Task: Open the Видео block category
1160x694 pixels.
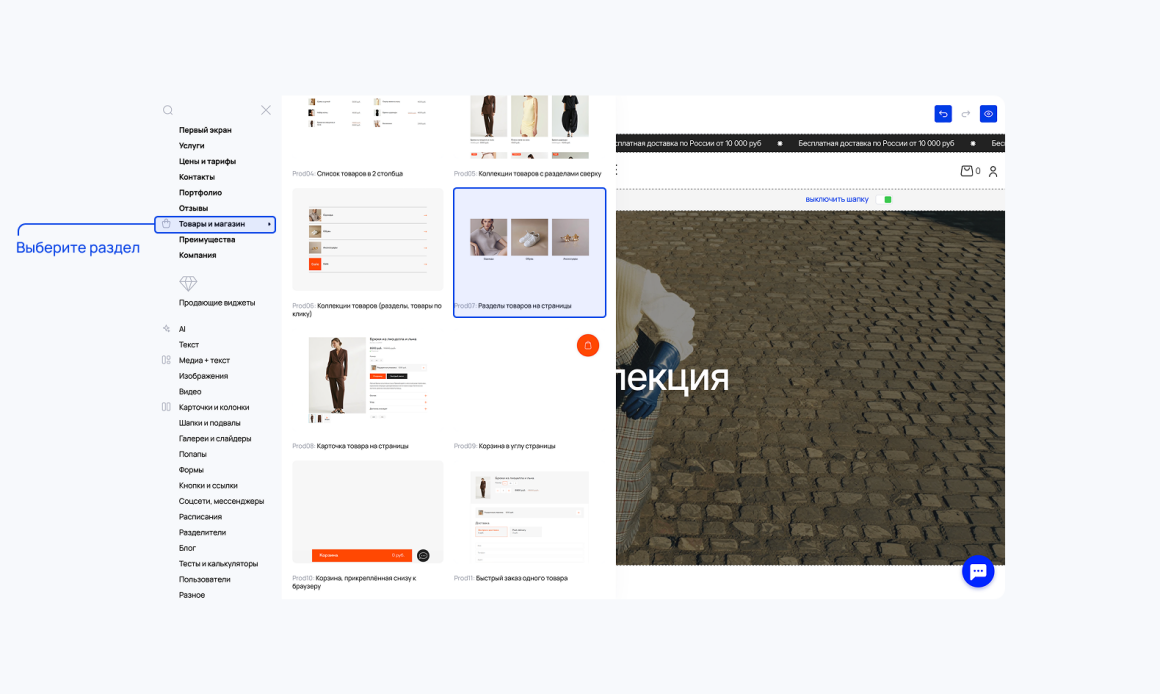Action: click(x=190, y=391)
